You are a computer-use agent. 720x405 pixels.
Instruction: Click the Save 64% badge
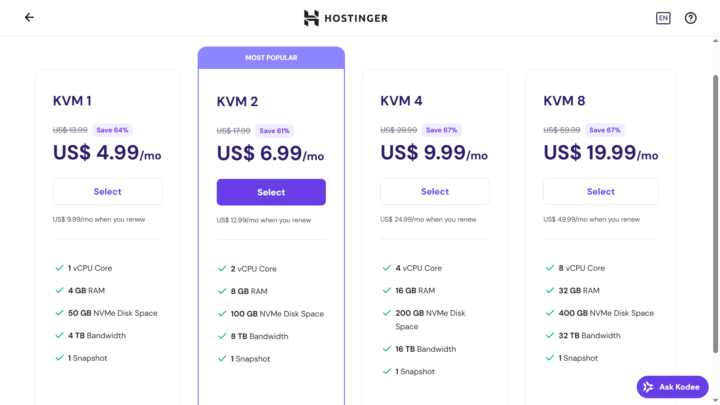[112, 130]
